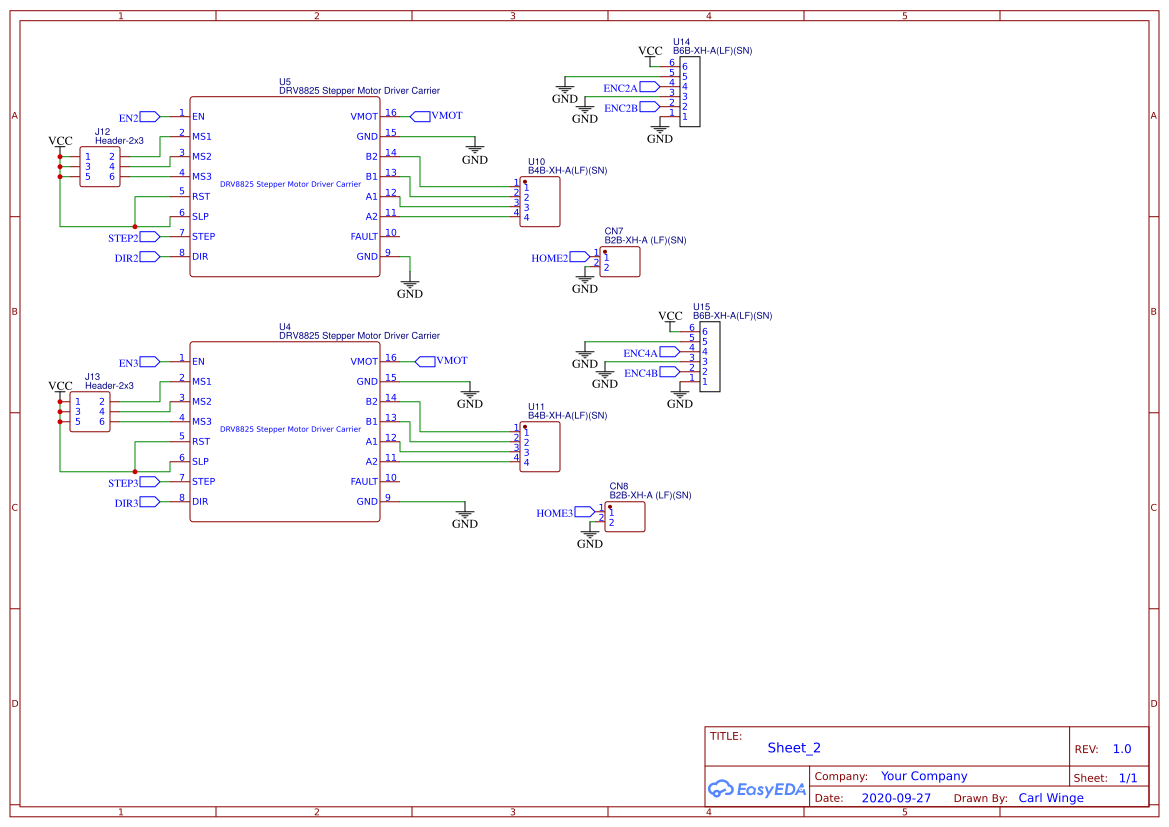Screen dimensions: 1169x827
Task: Click the GND symbol below U5 pin 9
Action: (x=409, y=284)
